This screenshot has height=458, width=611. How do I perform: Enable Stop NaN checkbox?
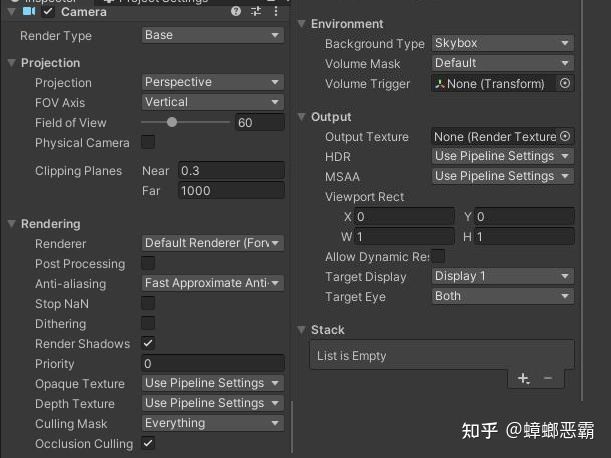148,303
